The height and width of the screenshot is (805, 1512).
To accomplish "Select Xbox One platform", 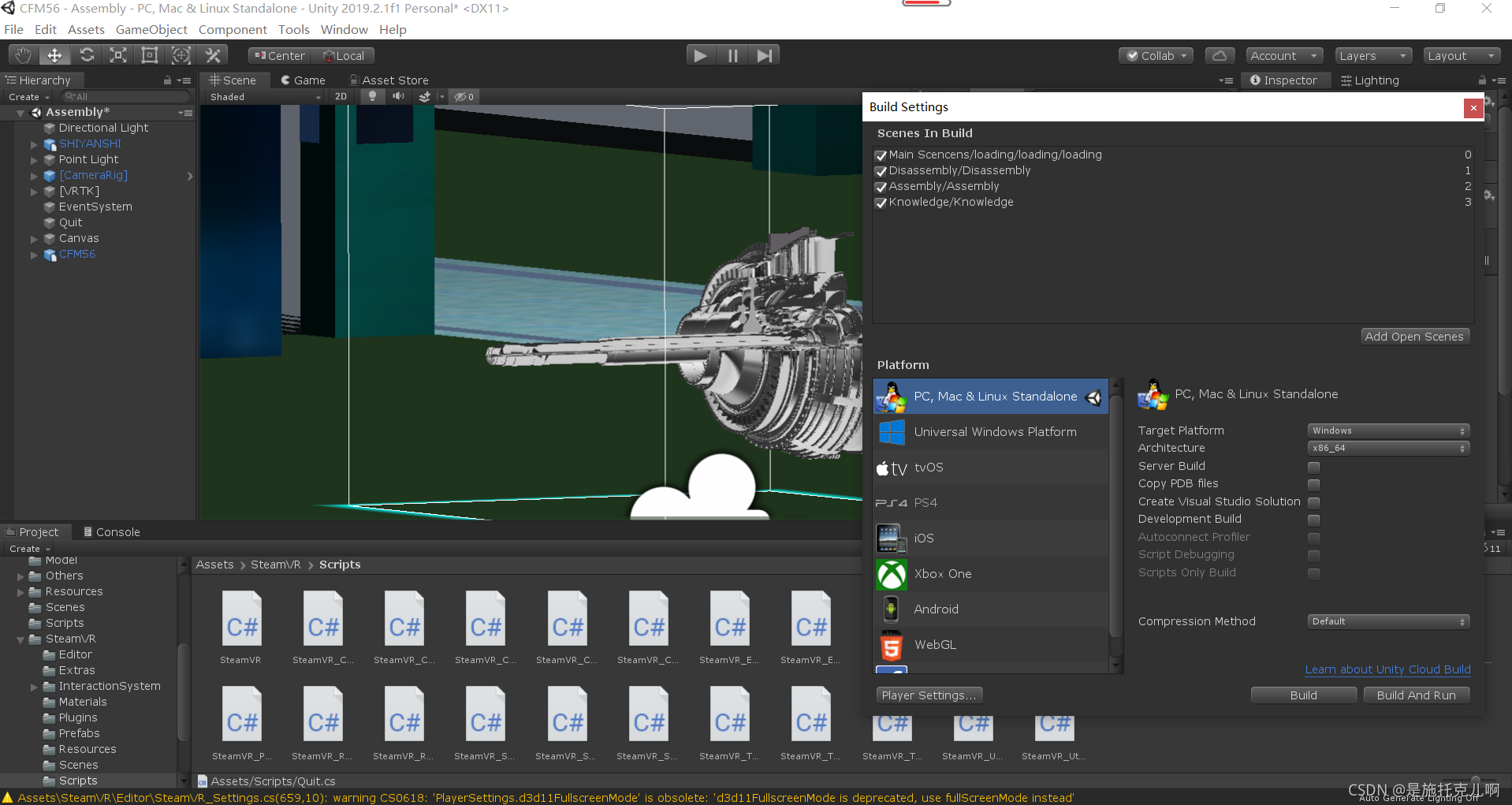I will point(991,574).
